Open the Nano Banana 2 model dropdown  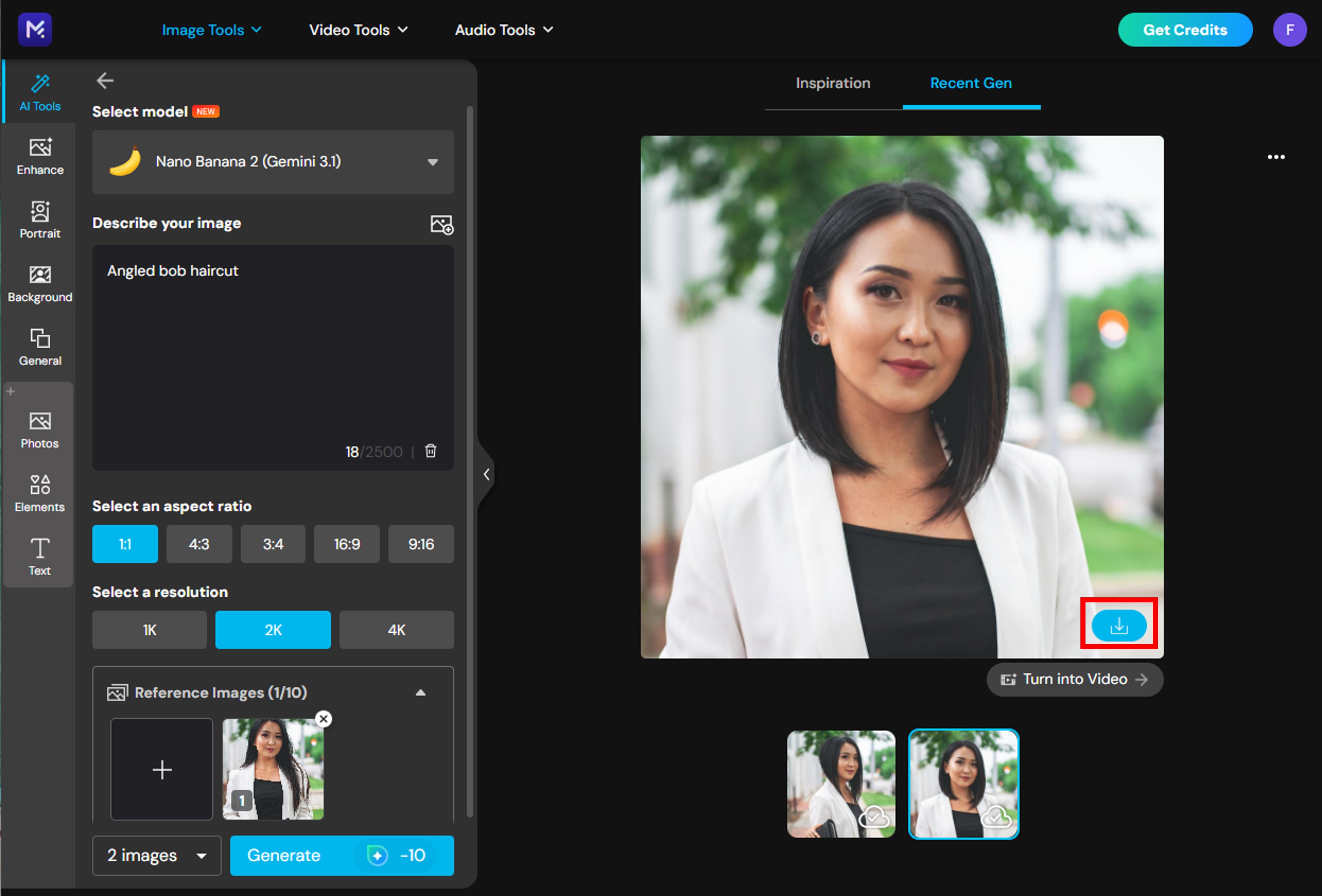pos(273,162)
